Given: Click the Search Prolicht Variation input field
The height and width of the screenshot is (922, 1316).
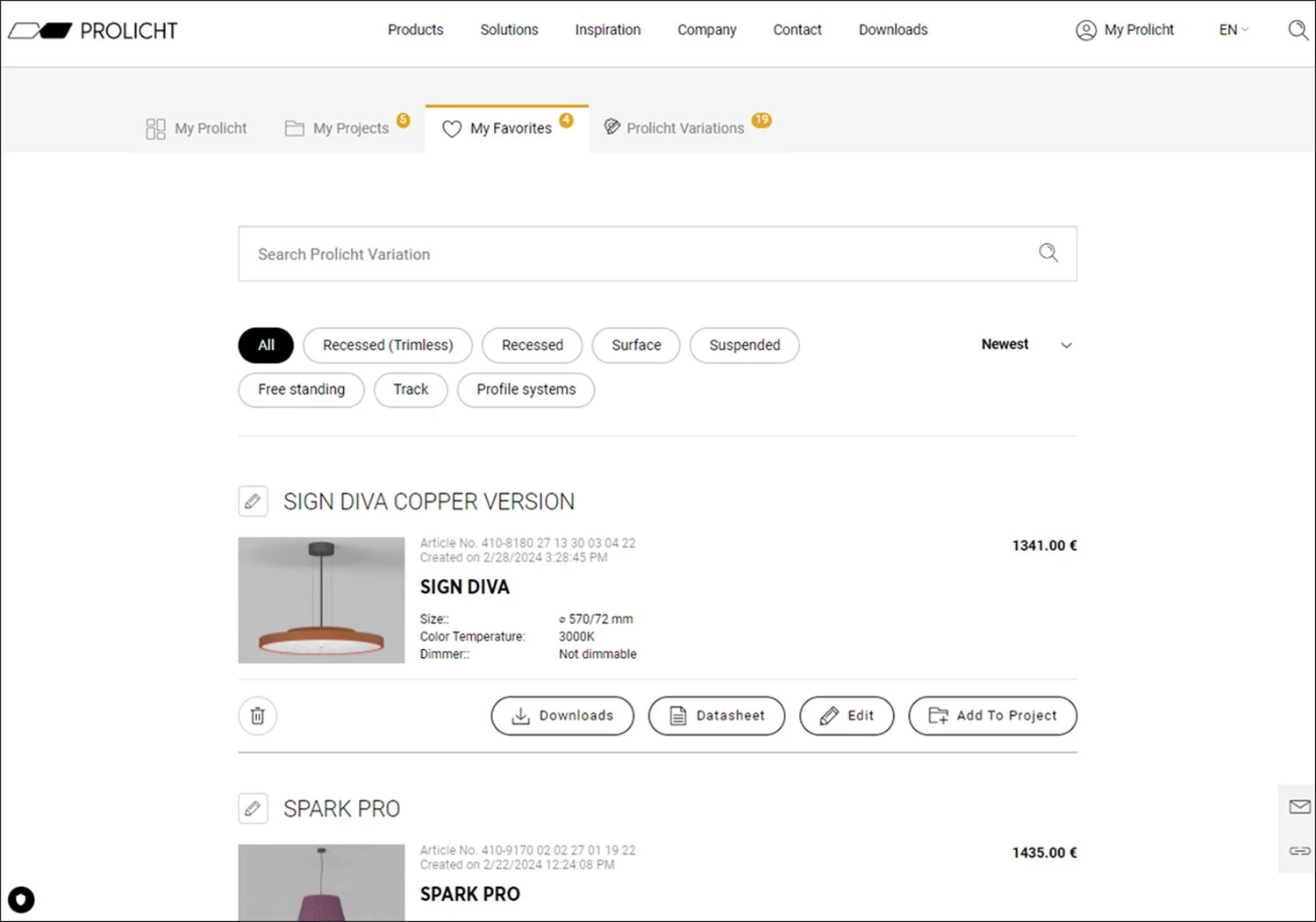Looking at the screenshot, I should click(x=657, y=254).
